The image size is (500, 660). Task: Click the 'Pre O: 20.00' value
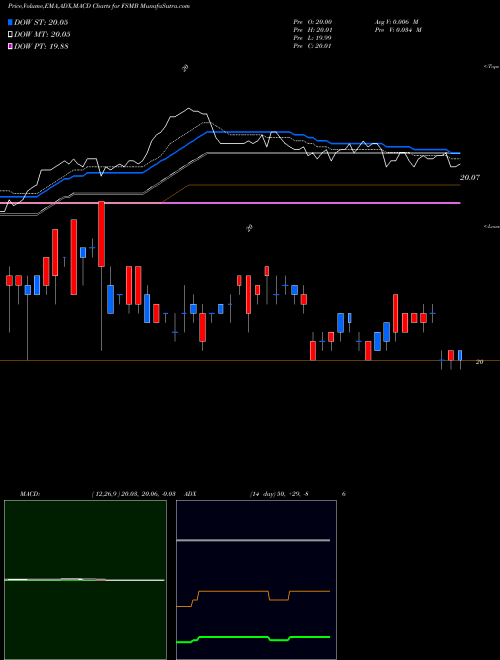click(x=312, y=22)
